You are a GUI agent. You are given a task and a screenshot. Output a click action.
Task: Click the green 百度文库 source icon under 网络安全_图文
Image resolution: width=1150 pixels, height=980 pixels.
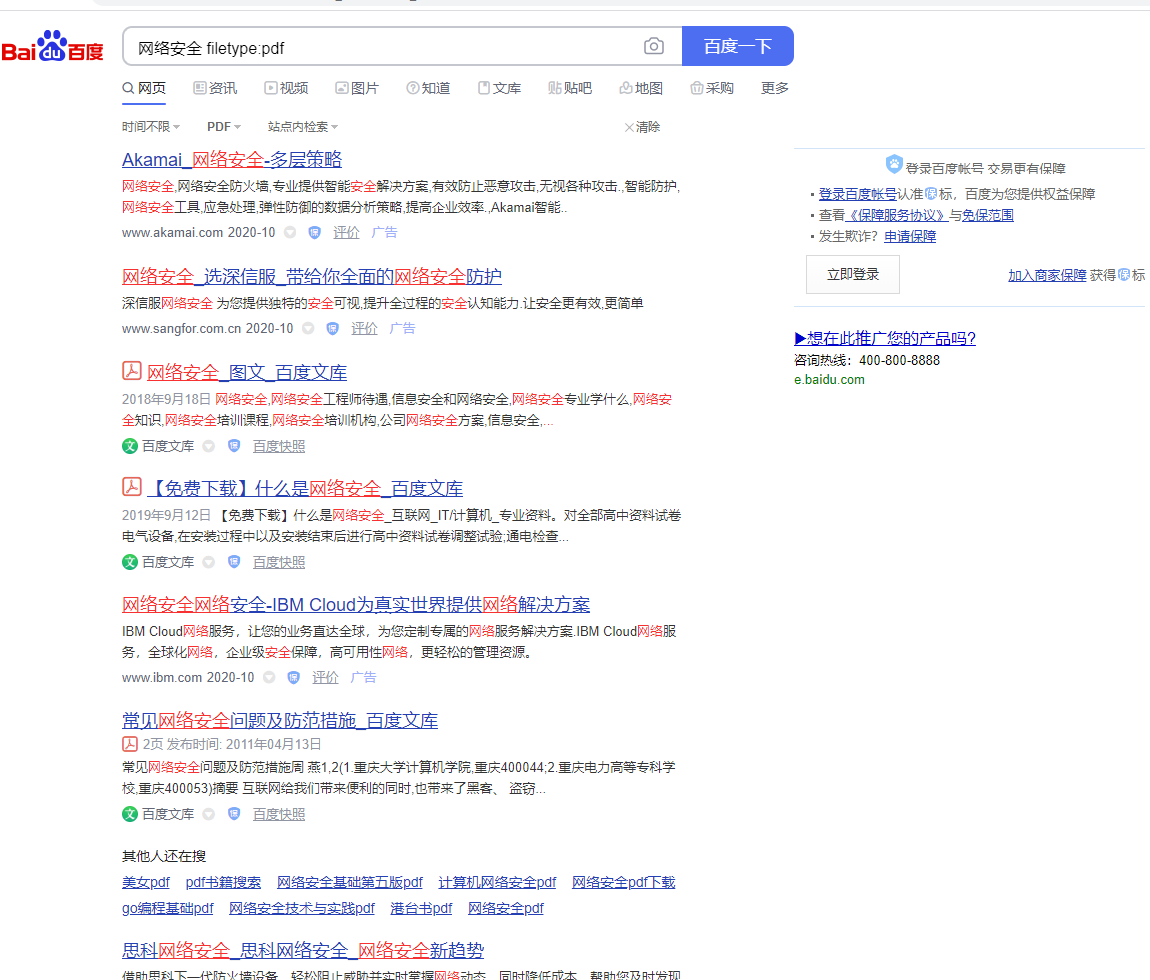130,446
